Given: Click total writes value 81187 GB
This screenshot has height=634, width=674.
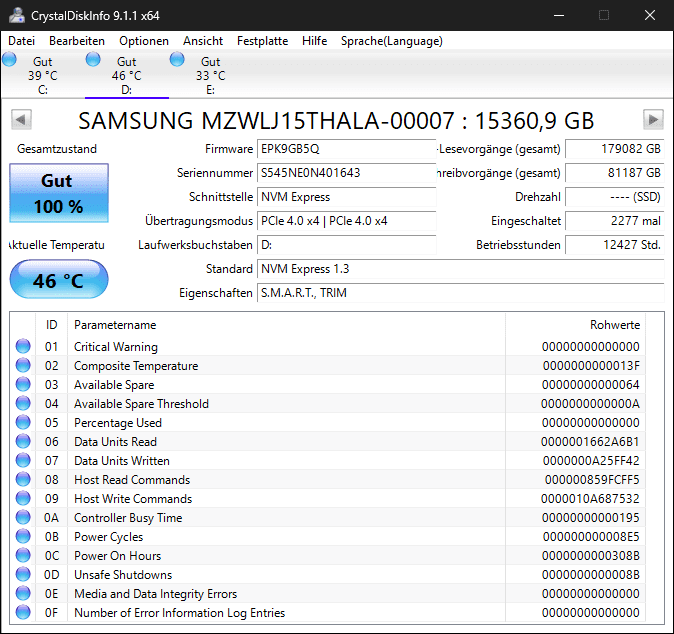Looking at the screenshot, I should tap(615, 173).
